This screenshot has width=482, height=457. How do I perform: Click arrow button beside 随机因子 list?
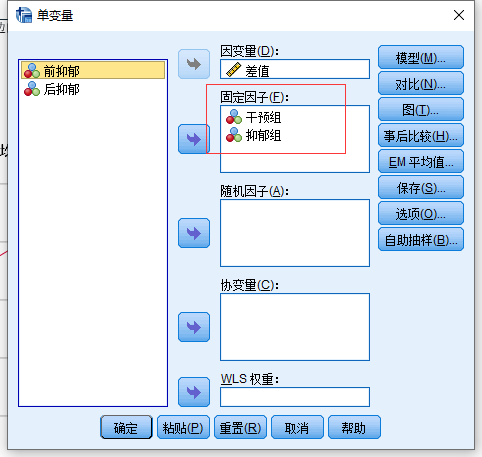(194, 233)
